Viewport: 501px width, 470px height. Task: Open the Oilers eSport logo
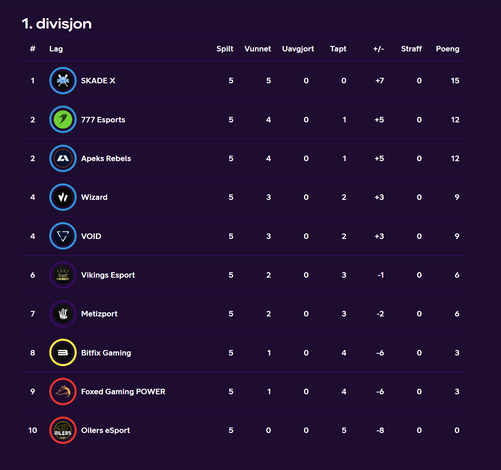[63, 430]
